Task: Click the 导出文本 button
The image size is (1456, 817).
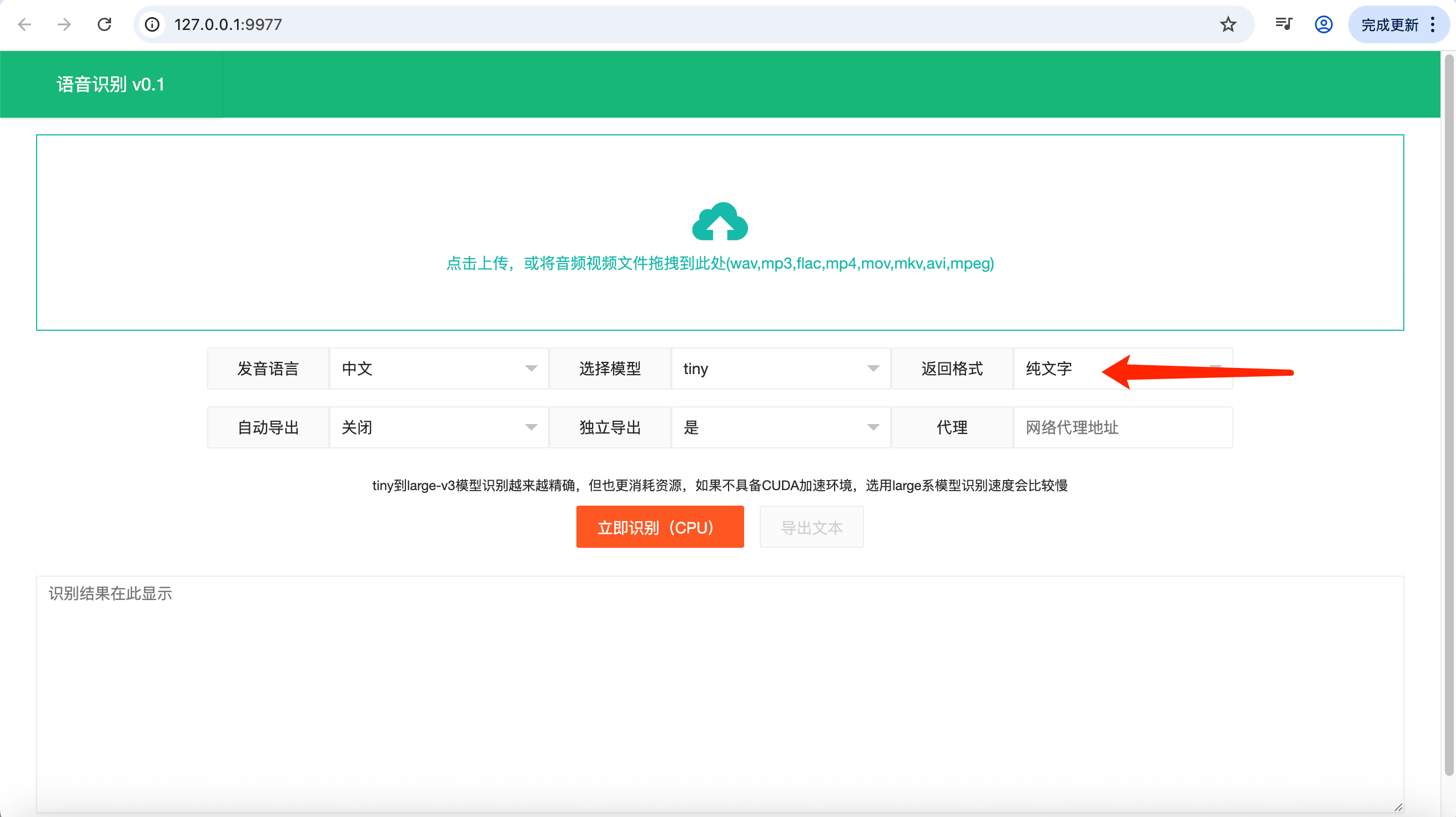Action: [x=811, y=527]
